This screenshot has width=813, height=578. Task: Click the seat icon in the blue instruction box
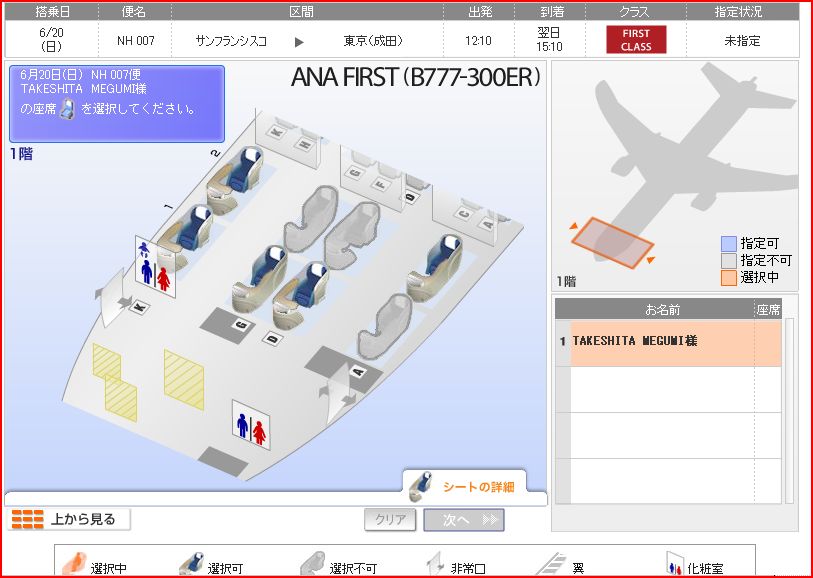click(67, 109)
